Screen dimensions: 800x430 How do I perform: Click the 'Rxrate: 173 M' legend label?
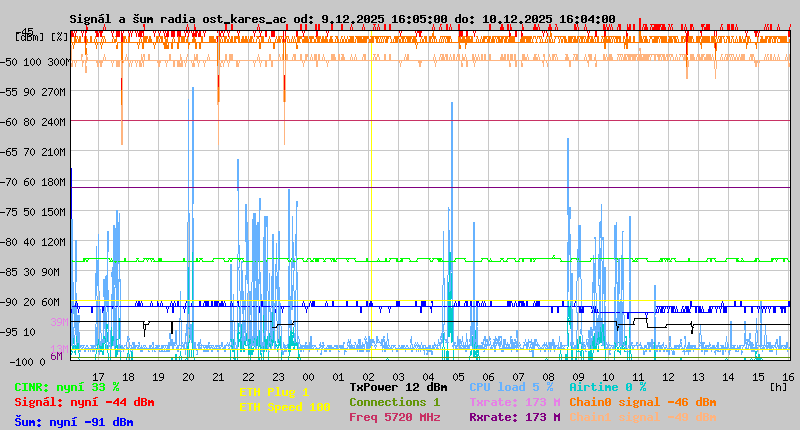tap(515, 417)
